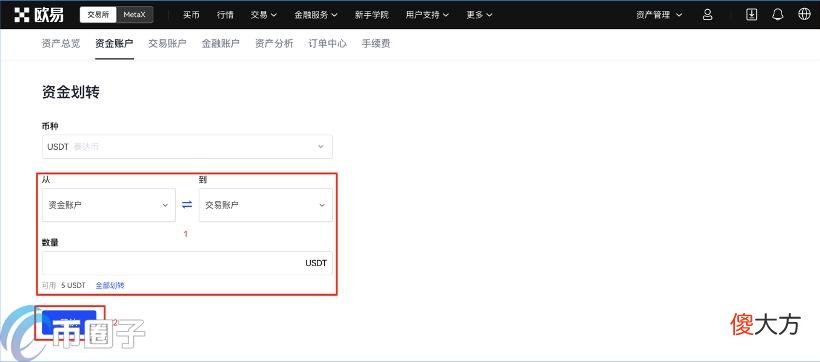
Task: Click the blue confirm transfer button
Action: tap(69, 322)
